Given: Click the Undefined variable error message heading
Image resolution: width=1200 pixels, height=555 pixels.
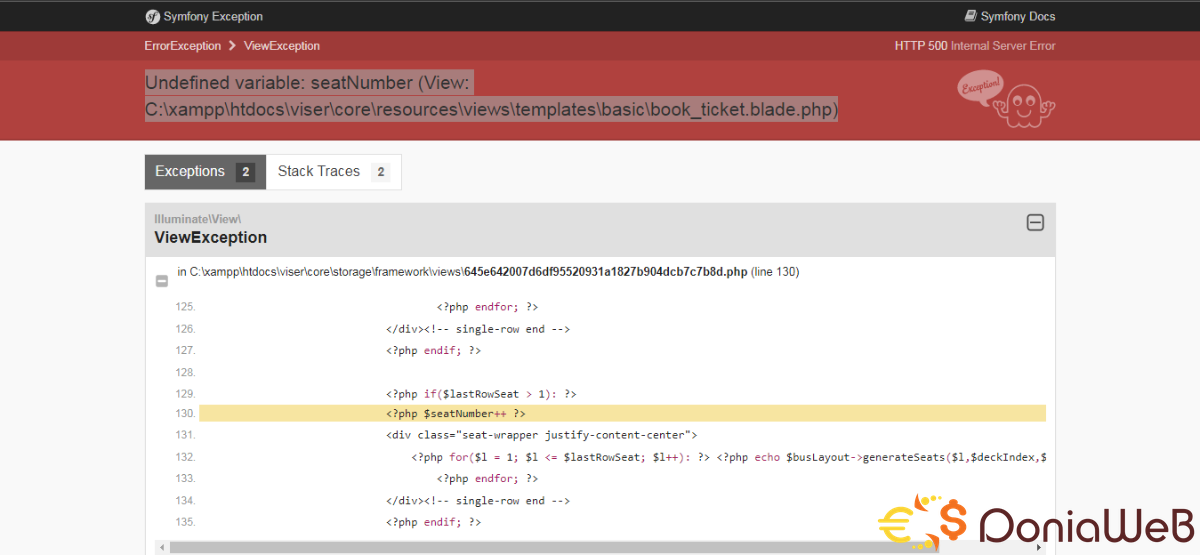Looking at the screenshot, I should coord(490,95).
